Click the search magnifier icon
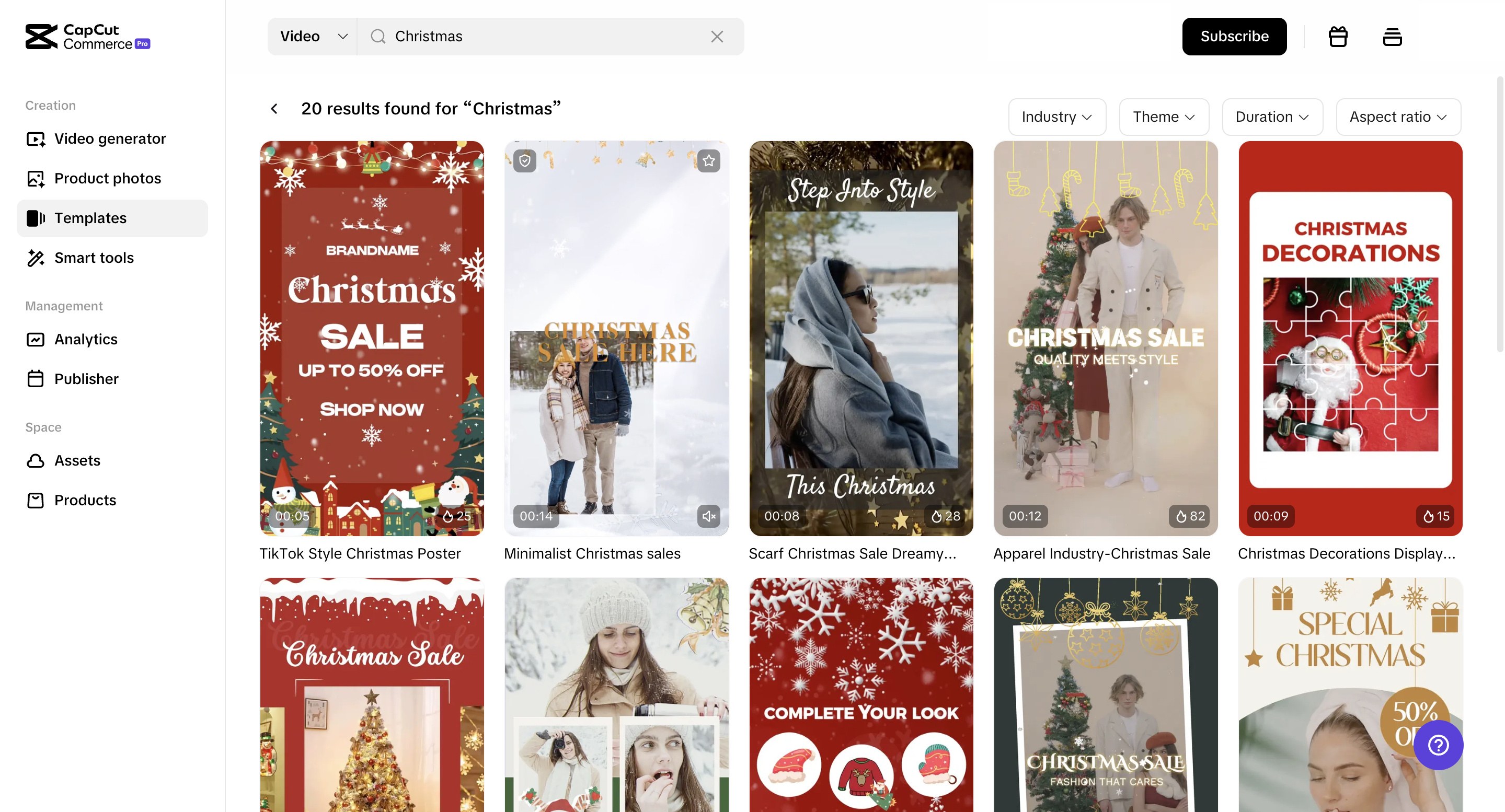Image resolution: width=1505 pixels, height=812 pixels. point(378,36)
